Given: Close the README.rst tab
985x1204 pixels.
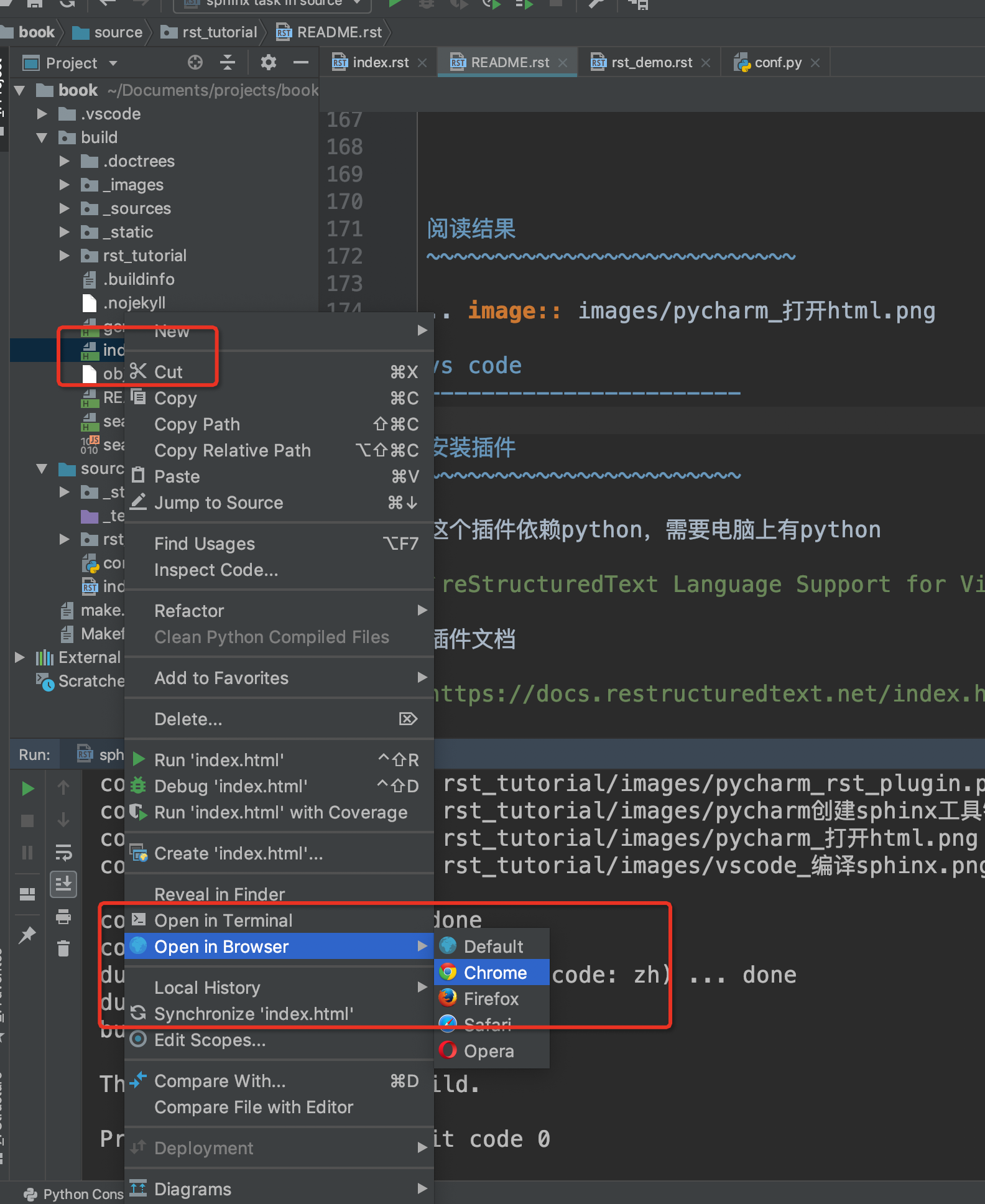Looking at the screenshot, I should [x=563, y=63].
